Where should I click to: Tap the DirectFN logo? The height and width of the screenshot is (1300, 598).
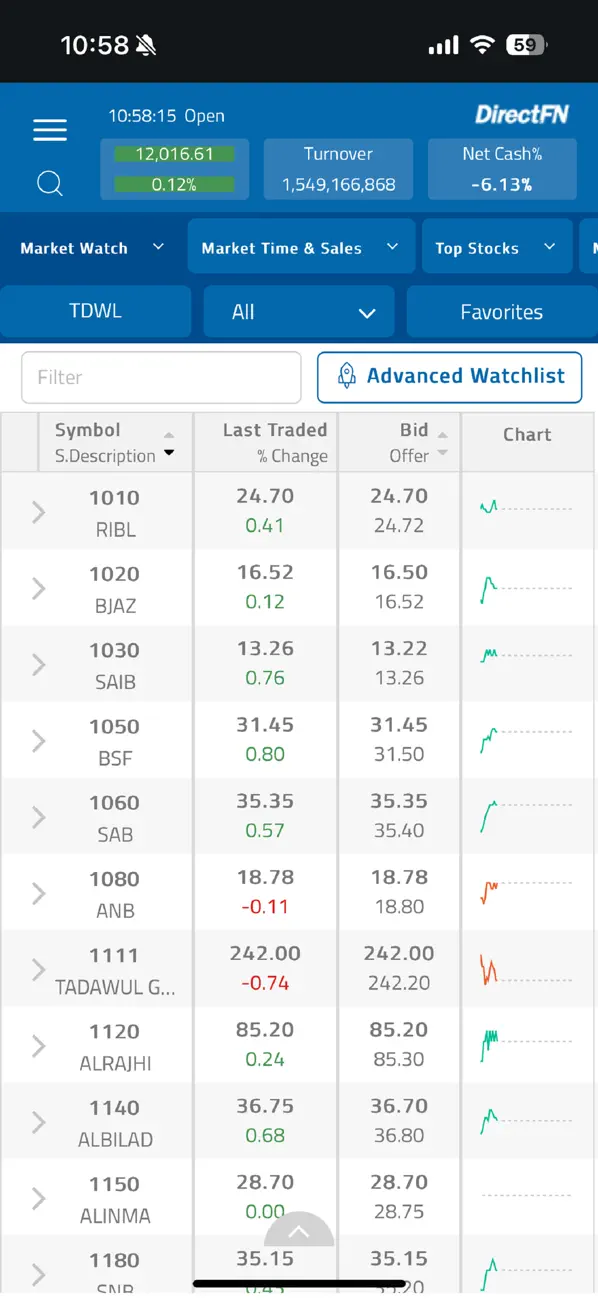pyautogui.click(x=522, y=115)
